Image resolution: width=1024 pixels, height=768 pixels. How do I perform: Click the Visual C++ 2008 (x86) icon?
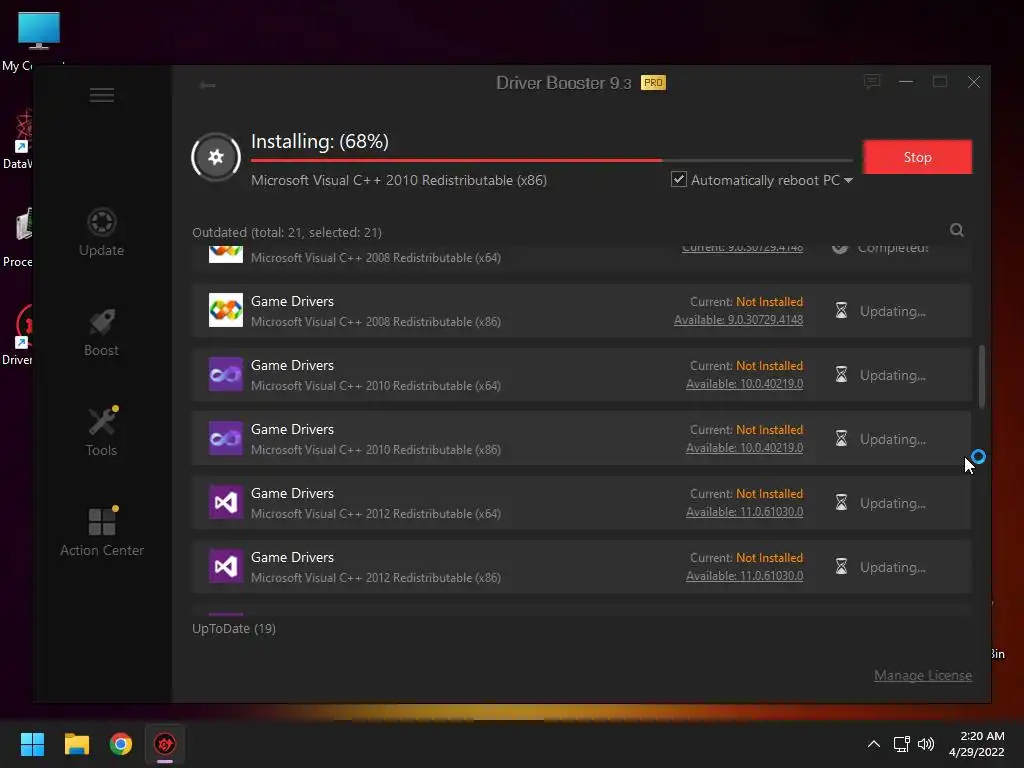225,310
